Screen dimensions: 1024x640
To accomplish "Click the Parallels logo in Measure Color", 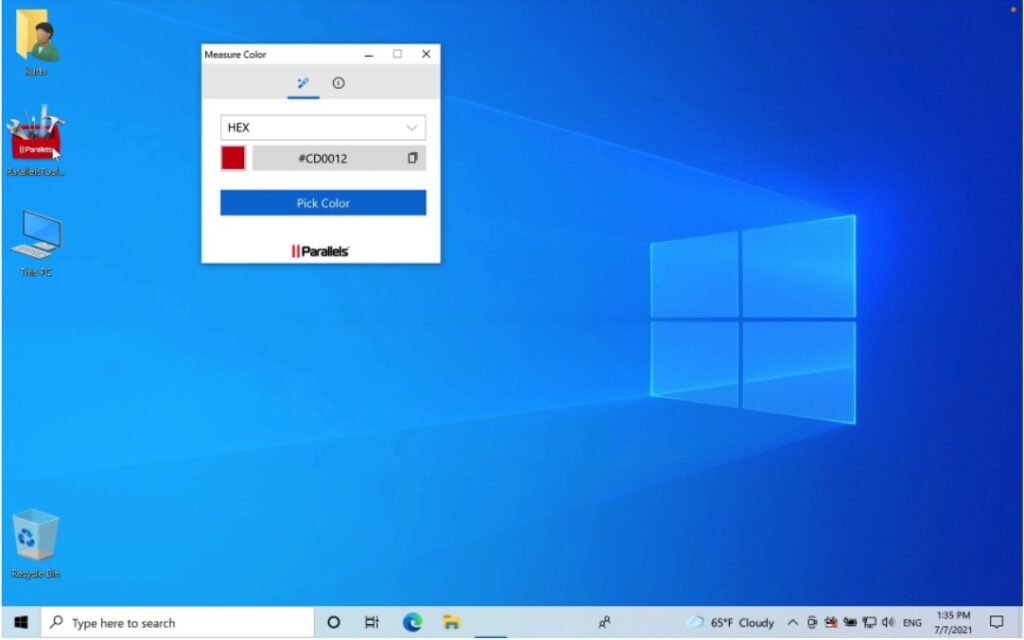I will 320,249.
